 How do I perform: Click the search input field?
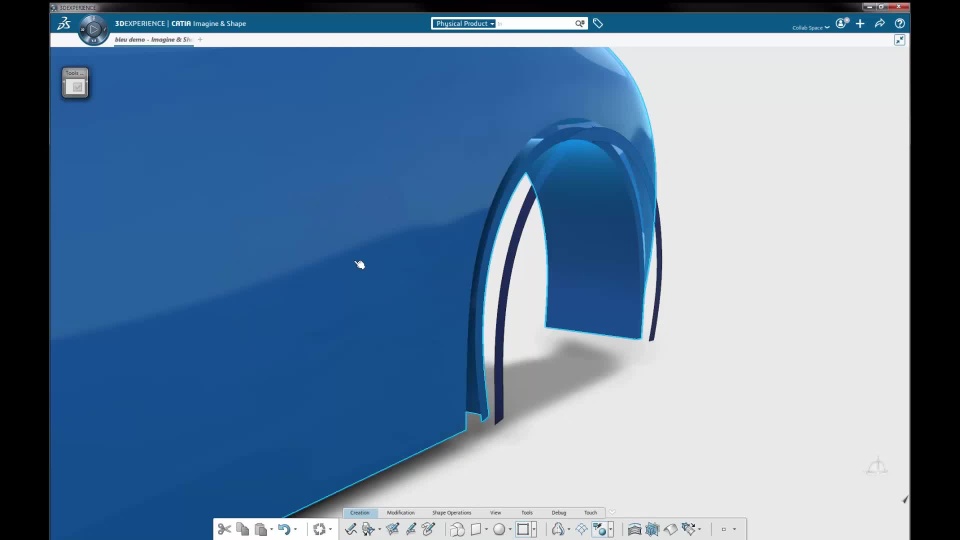pyautogui.click(x=534, y=23)
